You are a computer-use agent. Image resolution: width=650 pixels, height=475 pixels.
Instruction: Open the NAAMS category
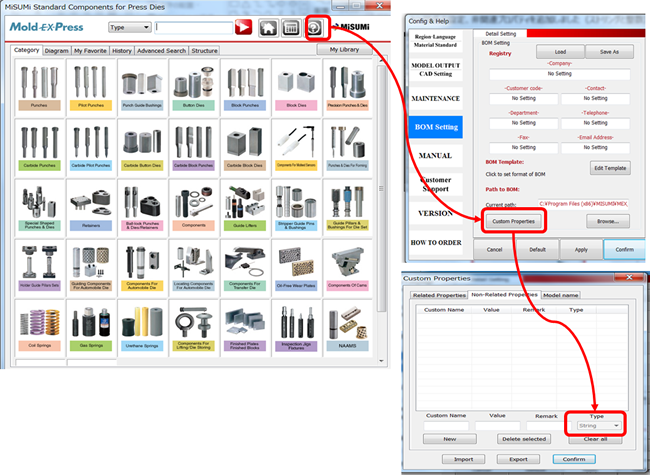click(348, 328)
